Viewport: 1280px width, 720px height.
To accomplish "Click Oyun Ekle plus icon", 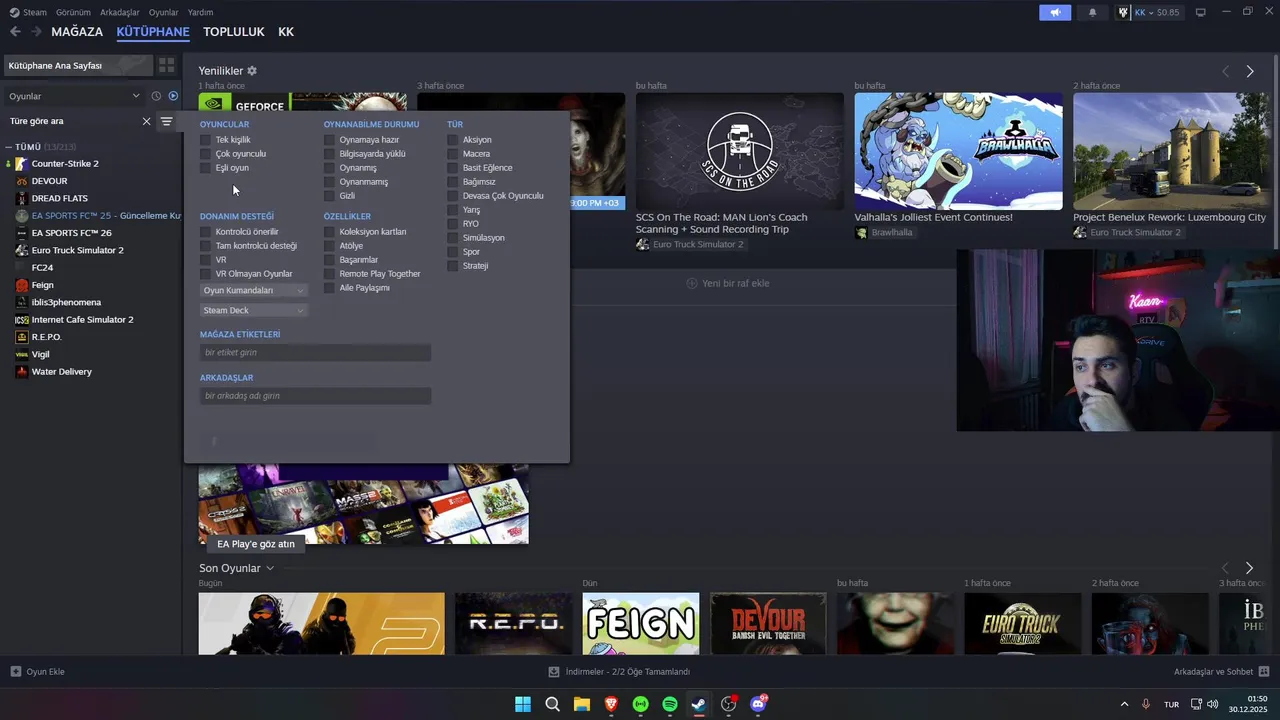I will [x=16, y=671].
